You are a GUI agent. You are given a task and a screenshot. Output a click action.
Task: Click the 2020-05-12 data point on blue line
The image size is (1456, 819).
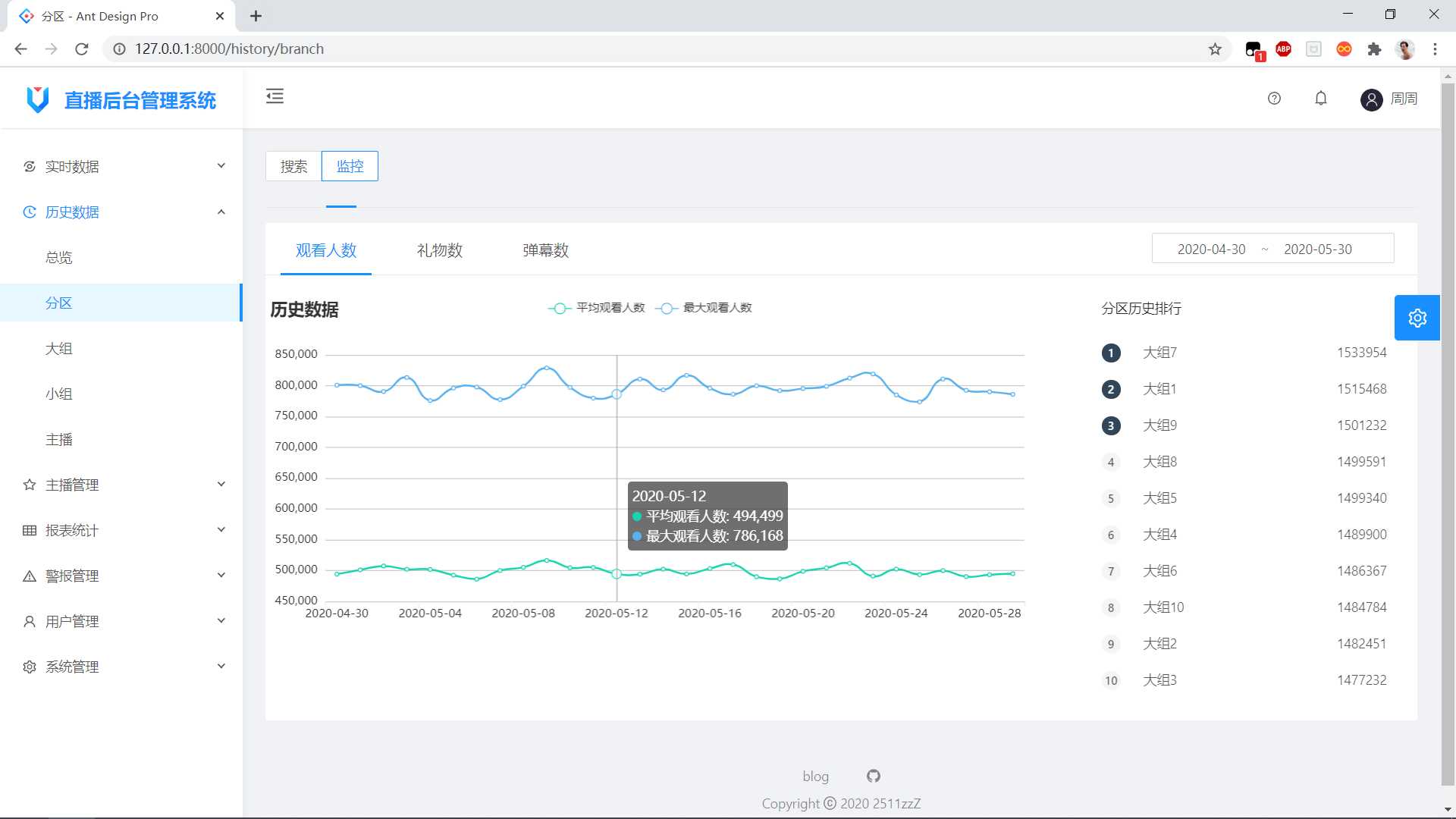(x=617, y=394)
